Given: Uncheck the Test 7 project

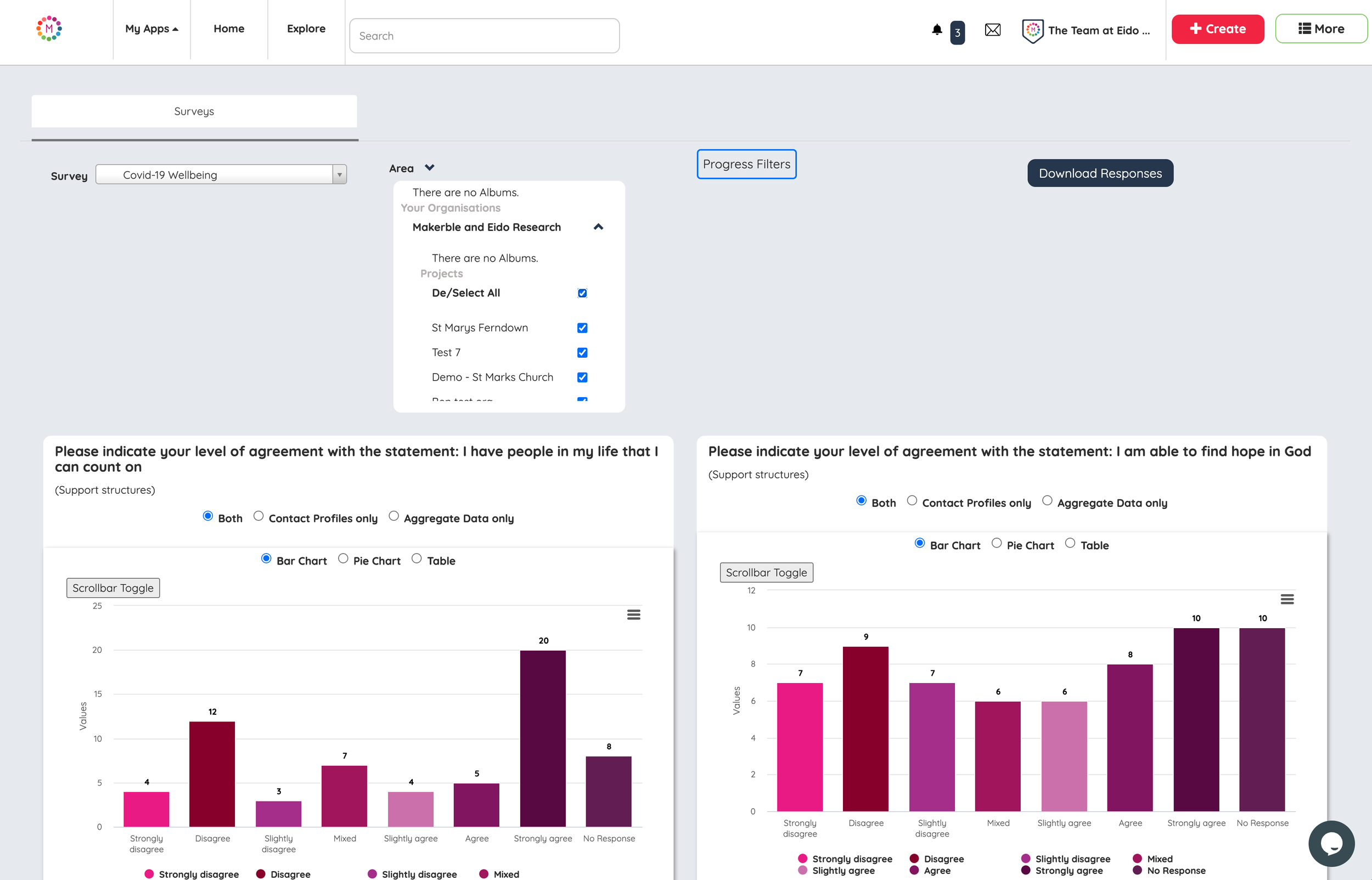Looking at the screenshot, I should [582, 353].
